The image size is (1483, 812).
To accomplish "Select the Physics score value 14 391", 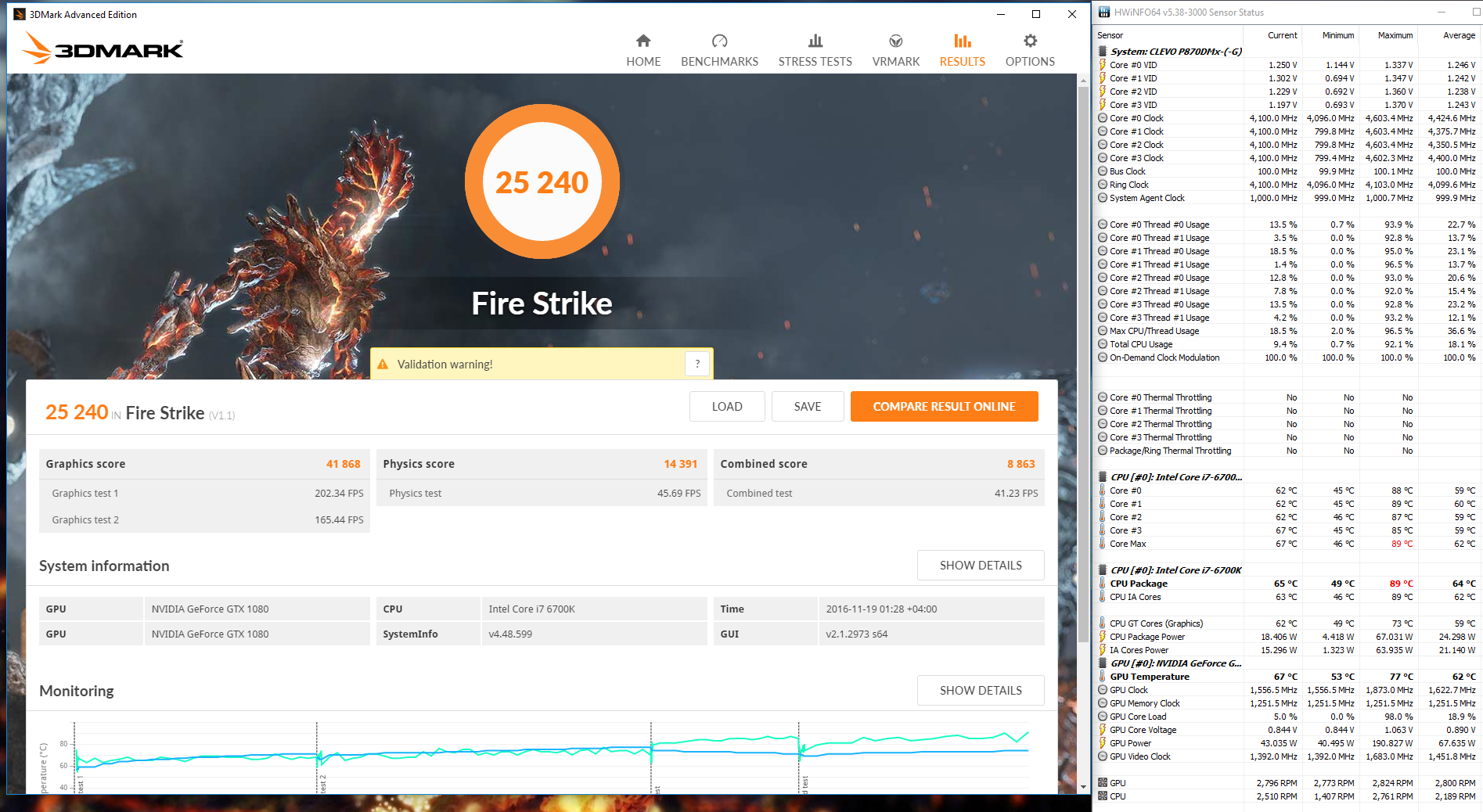I will [x=680, y=464].
